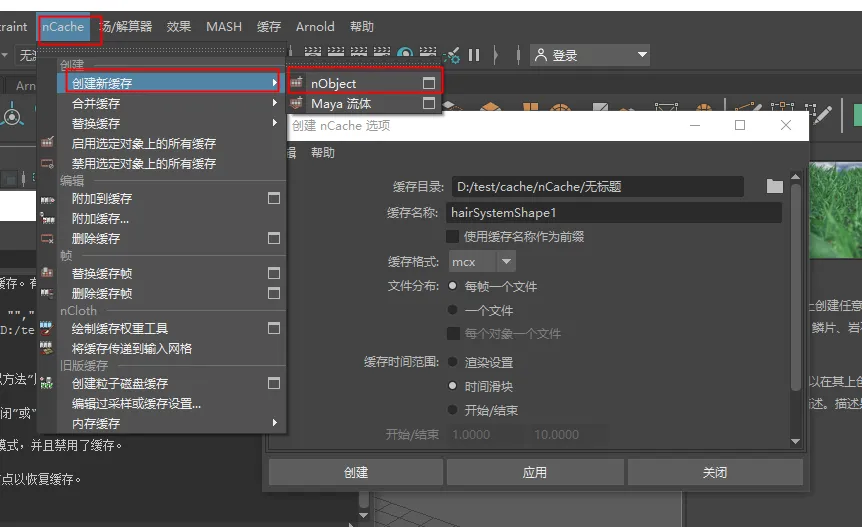Click the 缓存名称 text field

tap(615, 213)
